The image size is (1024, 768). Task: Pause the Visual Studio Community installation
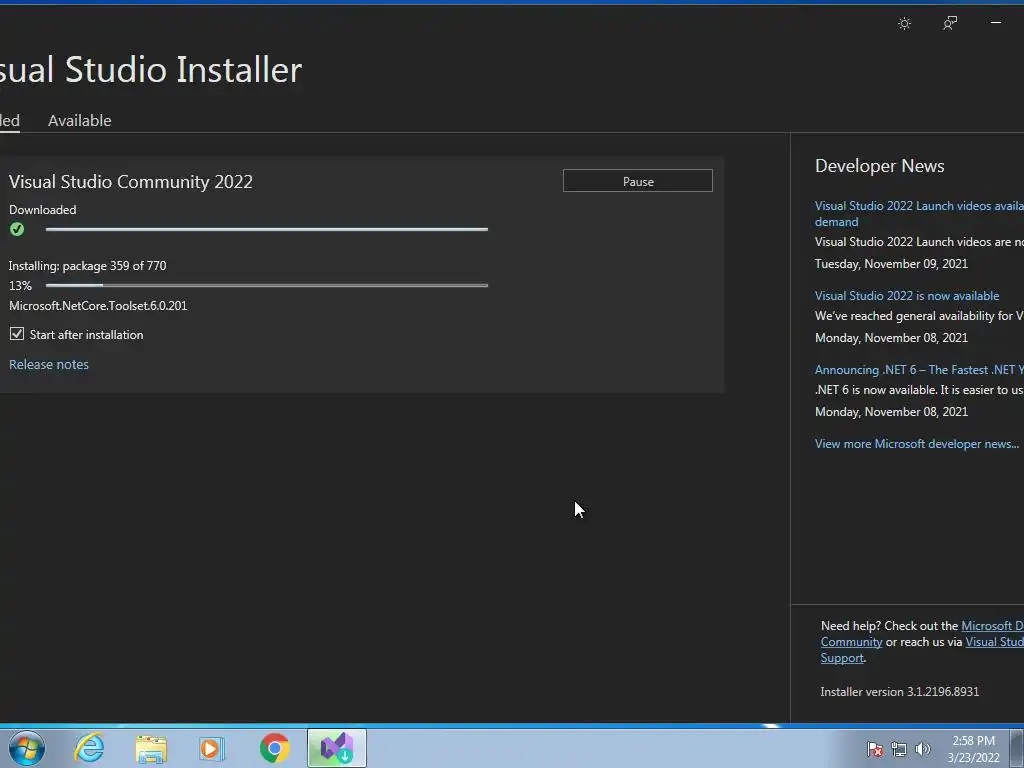(637, 181)
